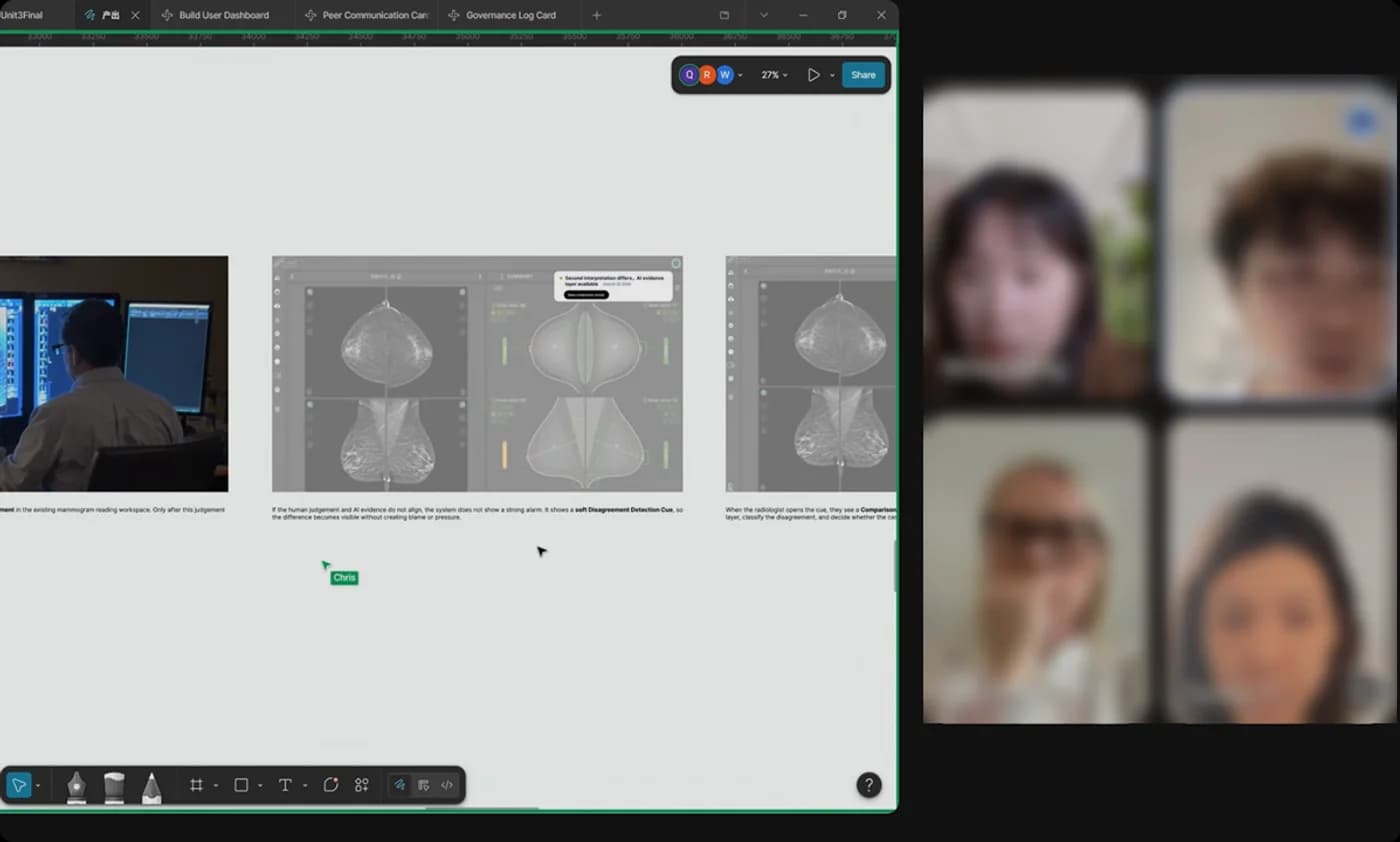Switch to Draw mode in toolbar
The width and height of the screenshot is (1400, 842).
(x=399, y=785)
